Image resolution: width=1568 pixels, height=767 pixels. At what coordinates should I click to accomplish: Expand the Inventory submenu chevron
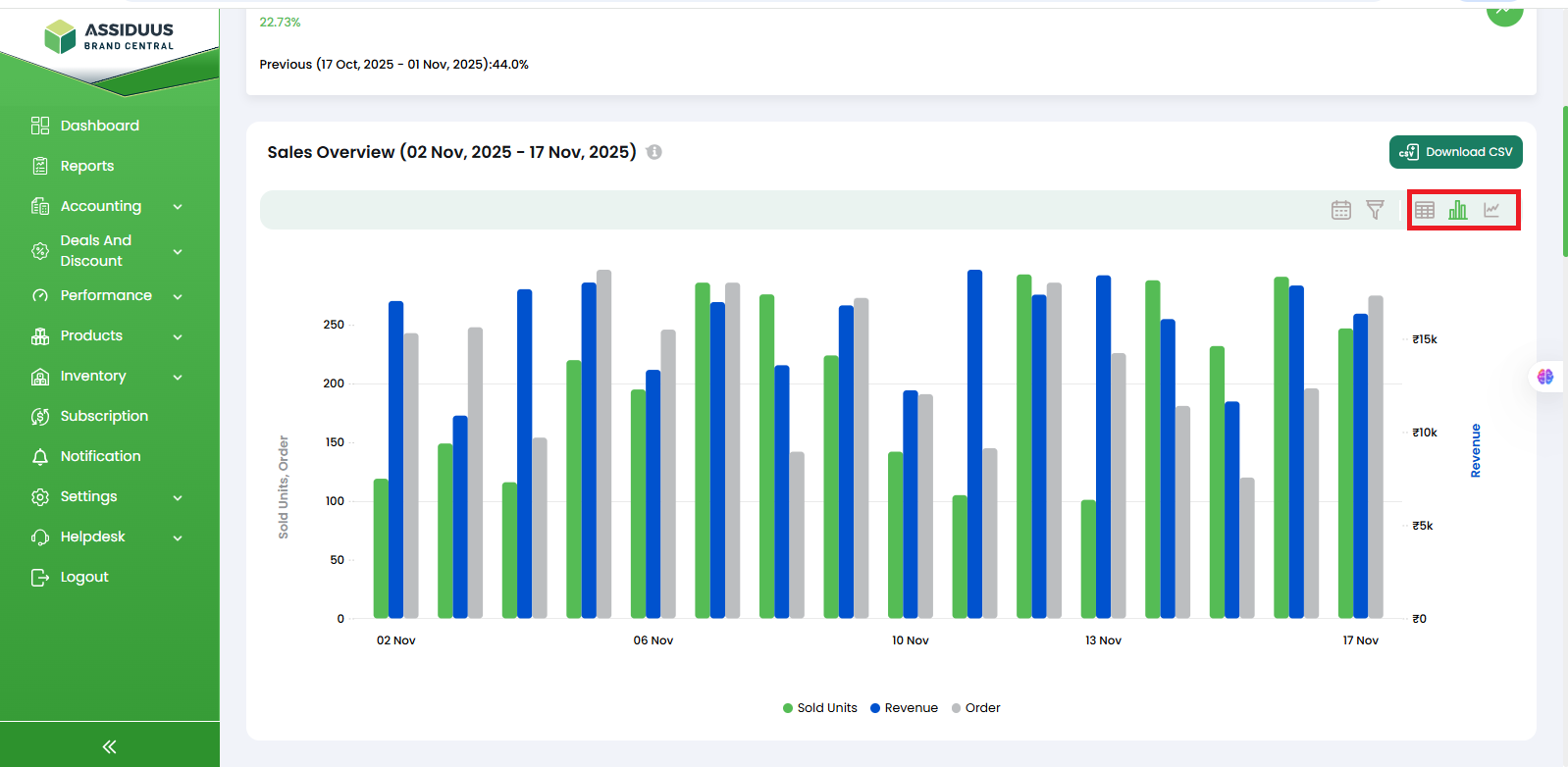[178, 377]
